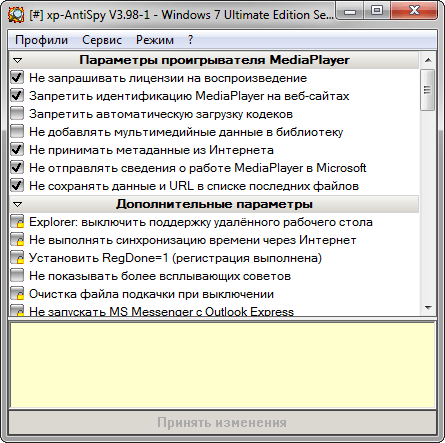The height and width of the screenshot is (443, 445).
Task: Select text Не запрашивать лицензии на воспроизведение
Action: tap(168, 78)
